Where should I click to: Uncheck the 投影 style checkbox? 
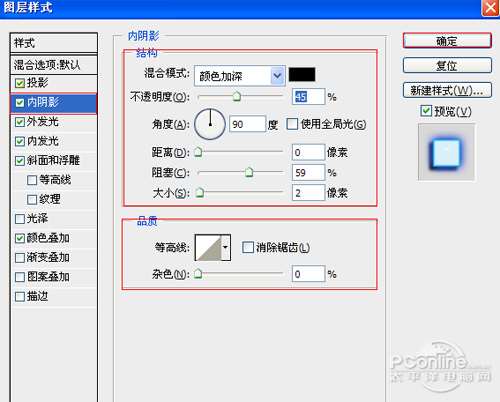pos(20,83)
